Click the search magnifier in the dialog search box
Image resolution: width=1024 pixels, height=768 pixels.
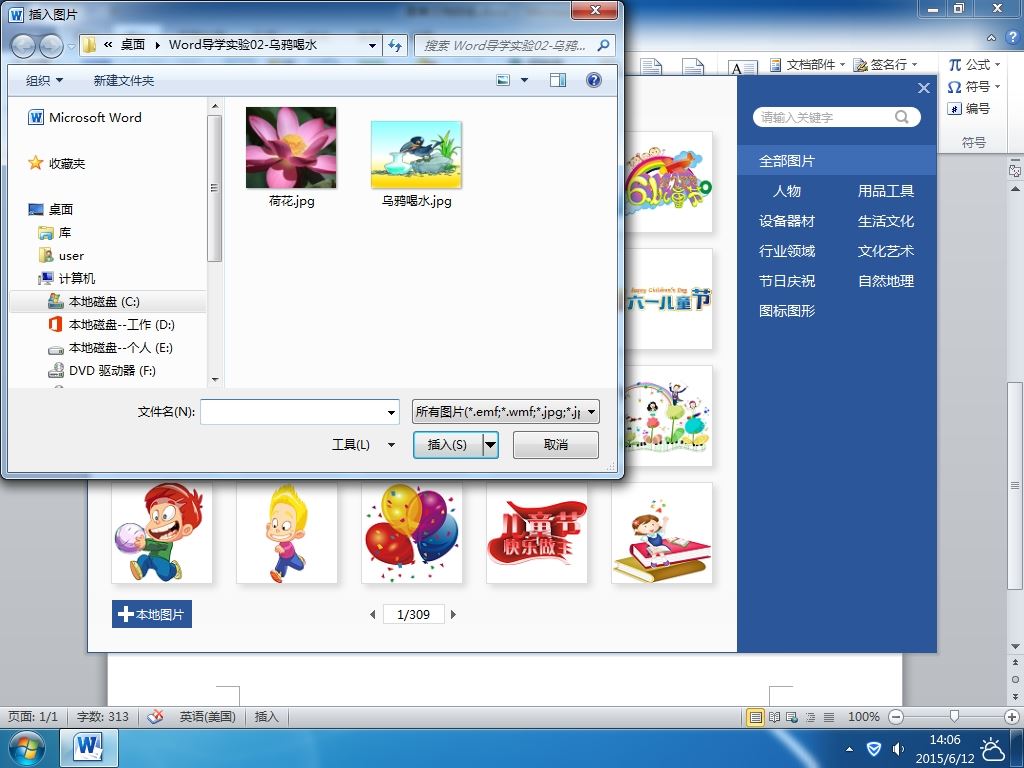click(603, 45)
